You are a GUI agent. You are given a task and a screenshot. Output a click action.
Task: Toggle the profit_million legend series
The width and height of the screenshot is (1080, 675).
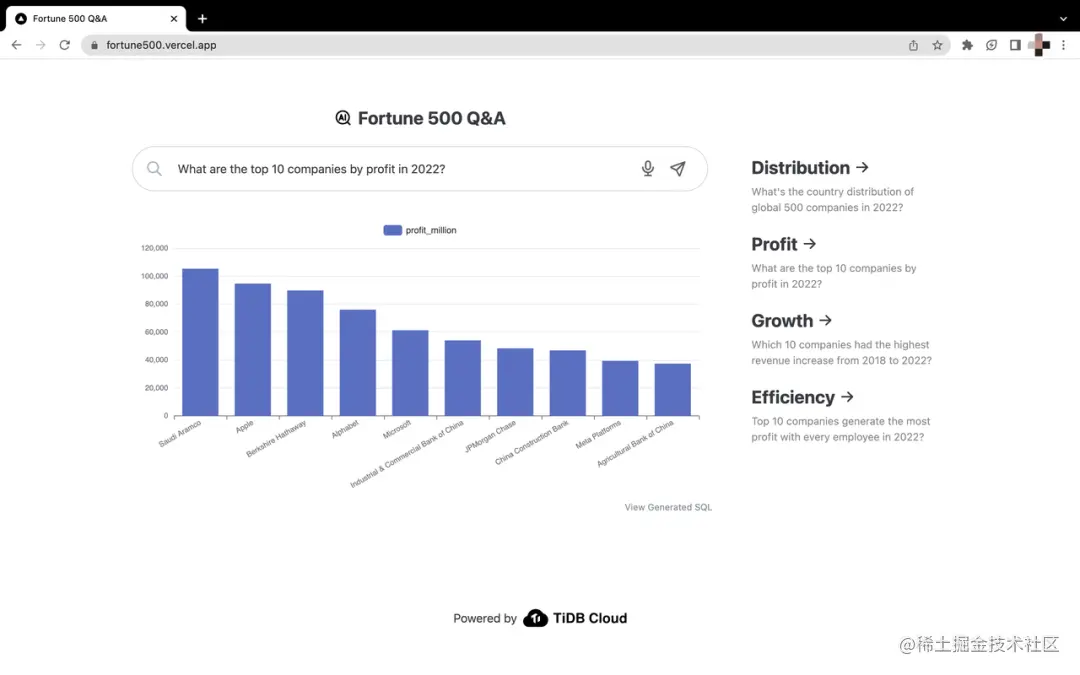419,230
